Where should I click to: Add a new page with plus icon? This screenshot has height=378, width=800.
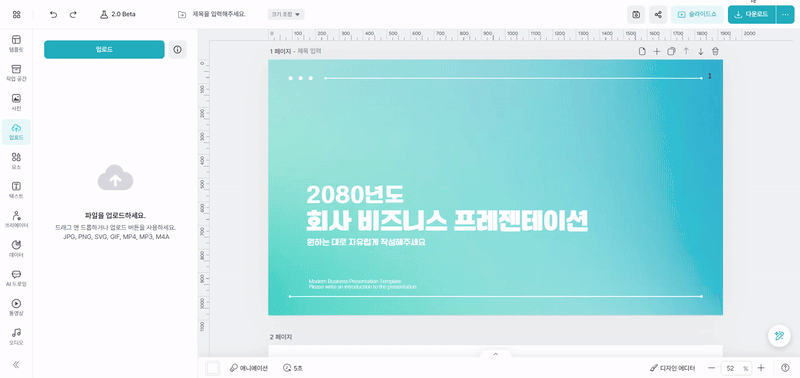coord(657,51)
